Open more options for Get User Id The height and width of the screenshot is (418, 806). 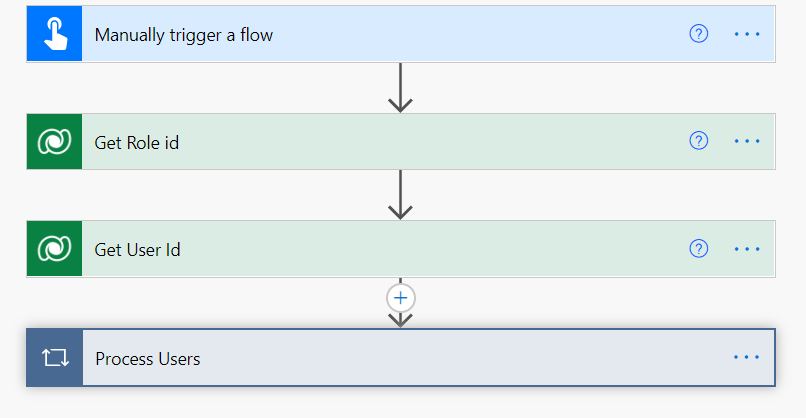747,249
